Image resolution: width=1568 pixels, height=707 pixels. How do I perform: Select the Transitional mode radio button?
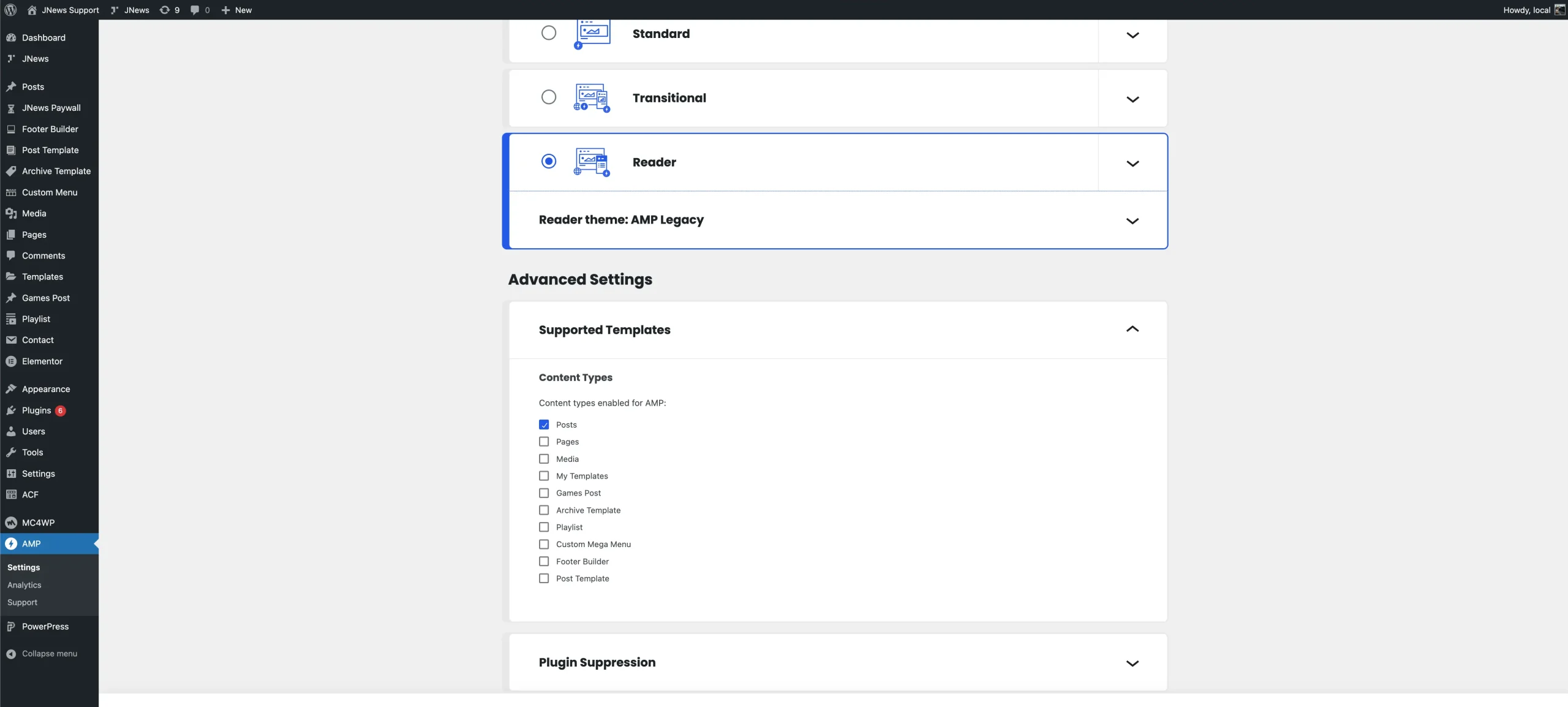coord(548,97)
